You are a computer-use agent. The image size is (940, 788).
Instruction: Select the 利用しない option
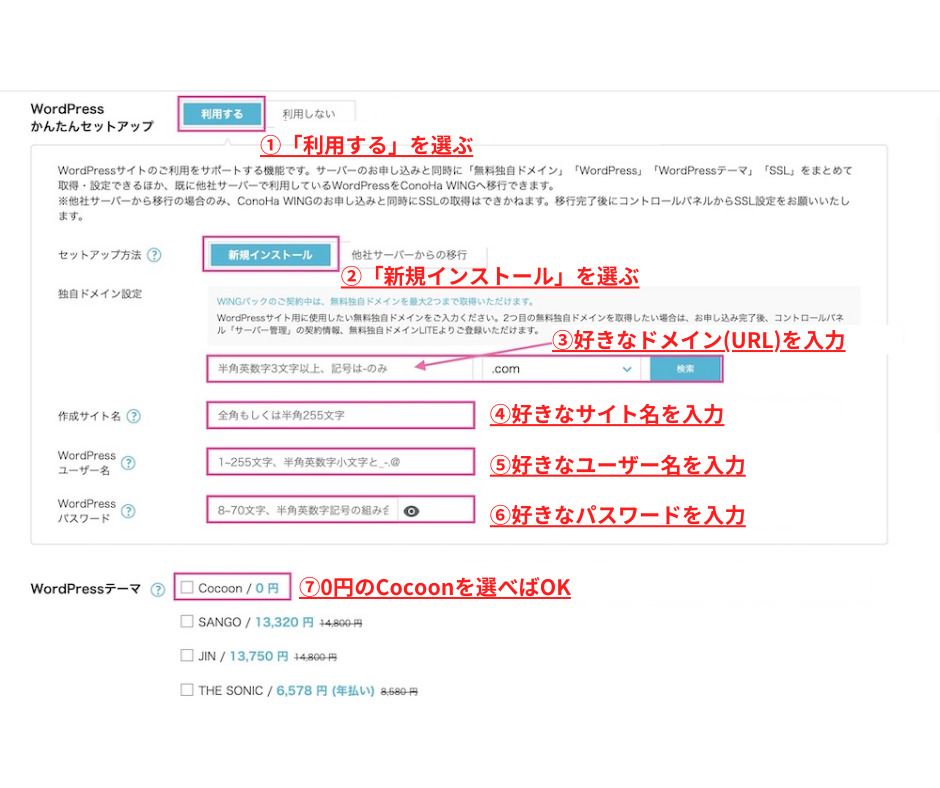pos(309,114)
